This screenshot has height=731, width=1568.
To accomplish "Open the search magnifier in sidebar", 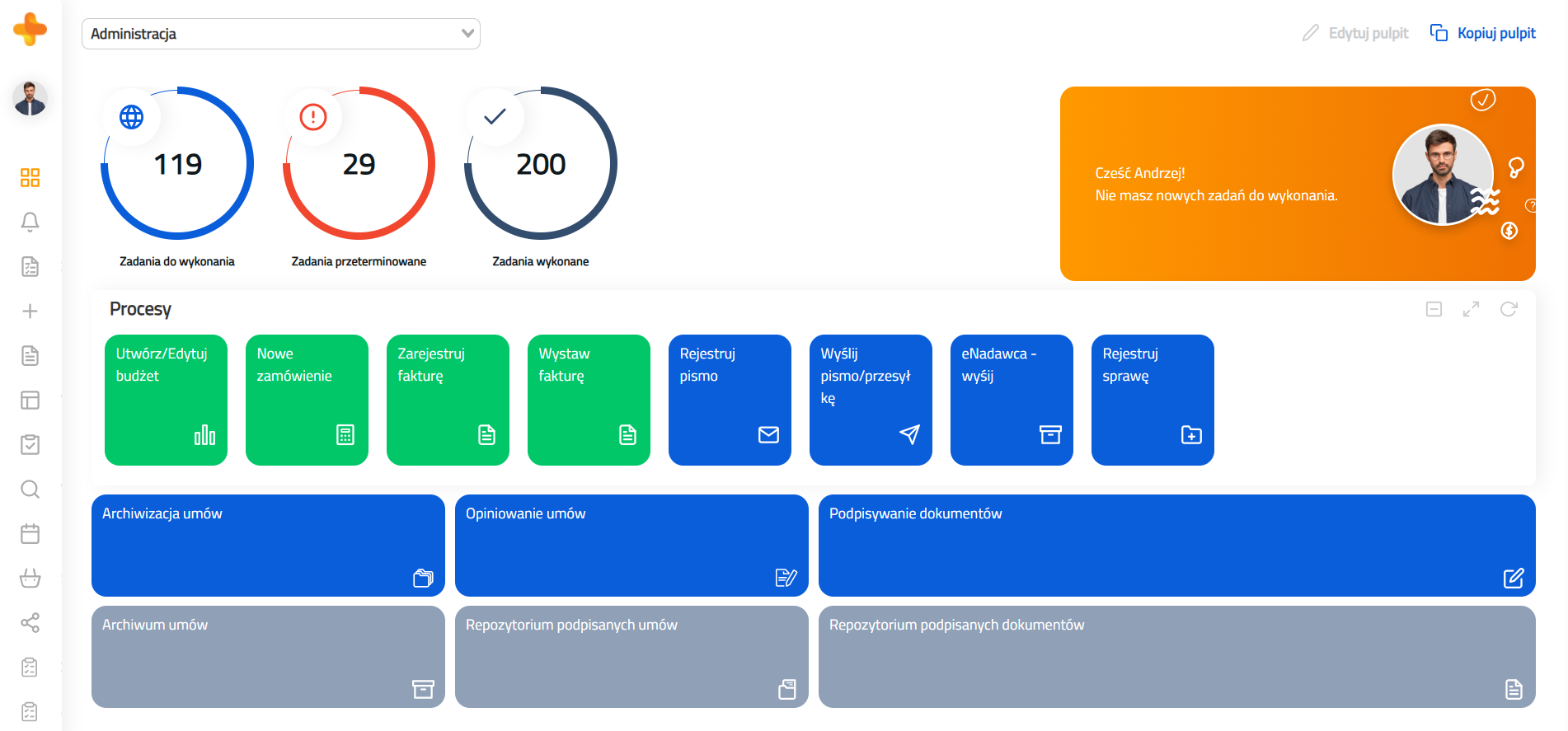I will tap(30, 489).
